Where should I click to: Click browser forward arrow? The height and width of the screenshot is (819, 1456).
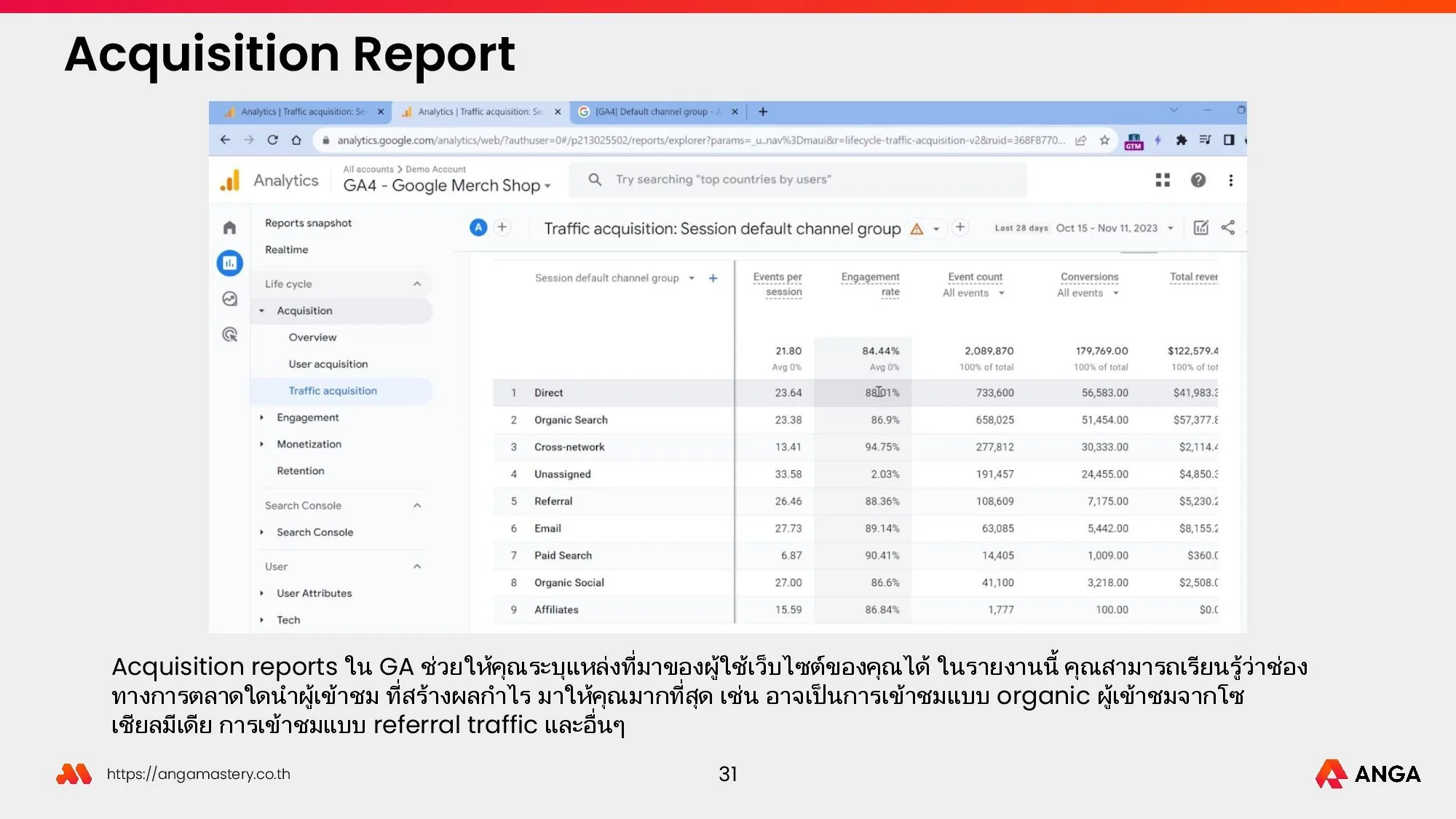249,140
